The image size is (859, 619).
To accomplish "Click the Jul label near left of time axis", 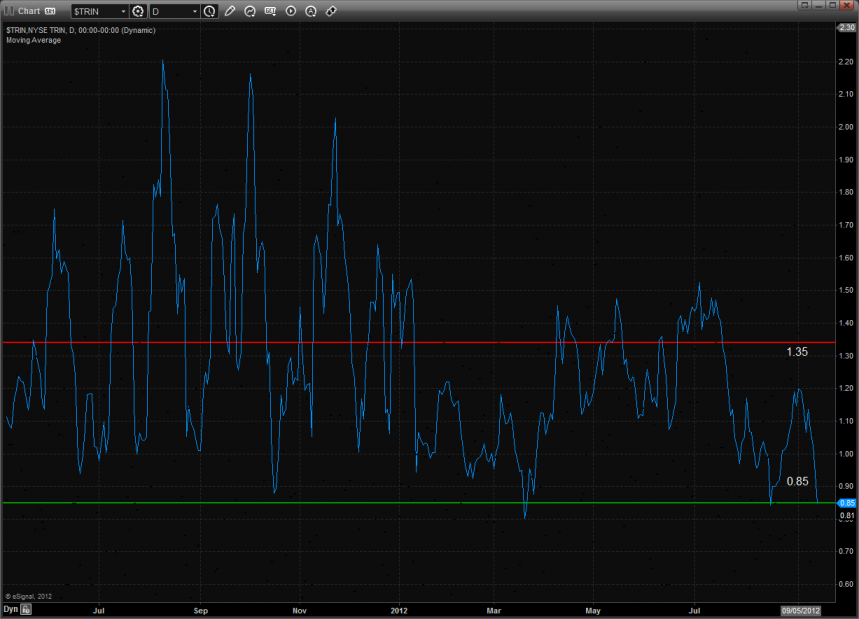I will (x=99, y=610).
